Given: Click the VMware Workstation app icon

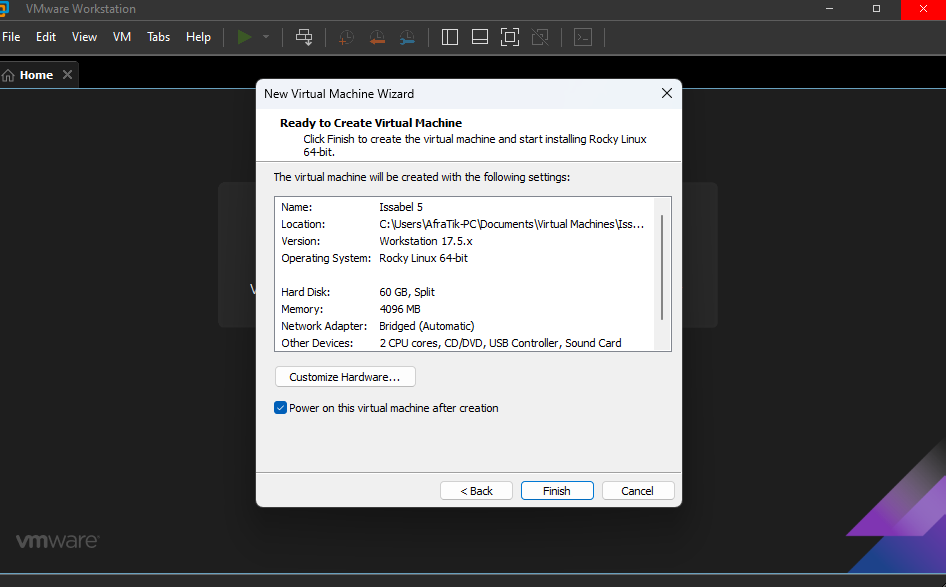Looking at the screenshot, I should tap(4, 9).
